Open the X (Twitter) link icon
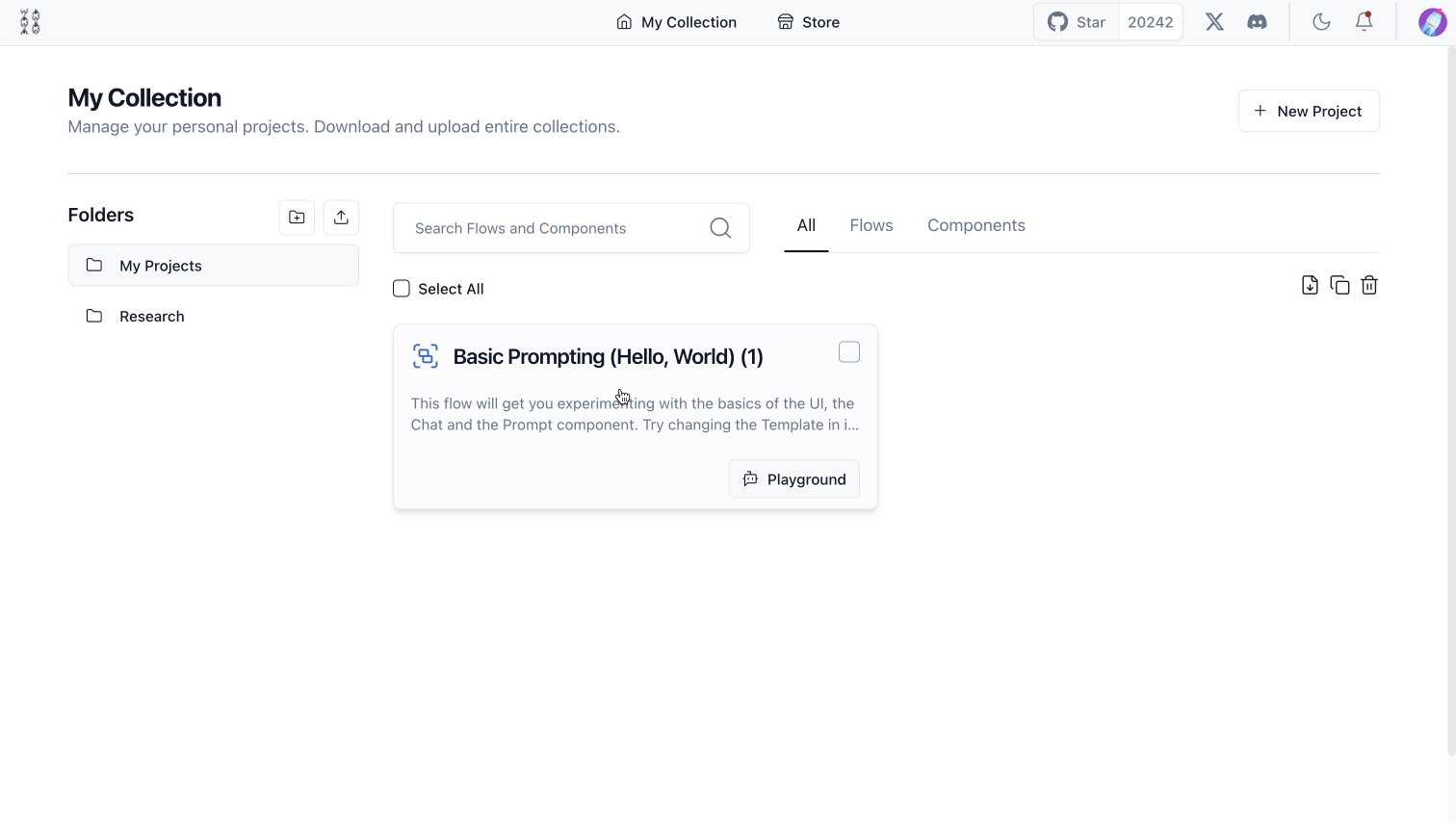The width and height of the screenshot is (1456, 824). [x=1214, y=22]
